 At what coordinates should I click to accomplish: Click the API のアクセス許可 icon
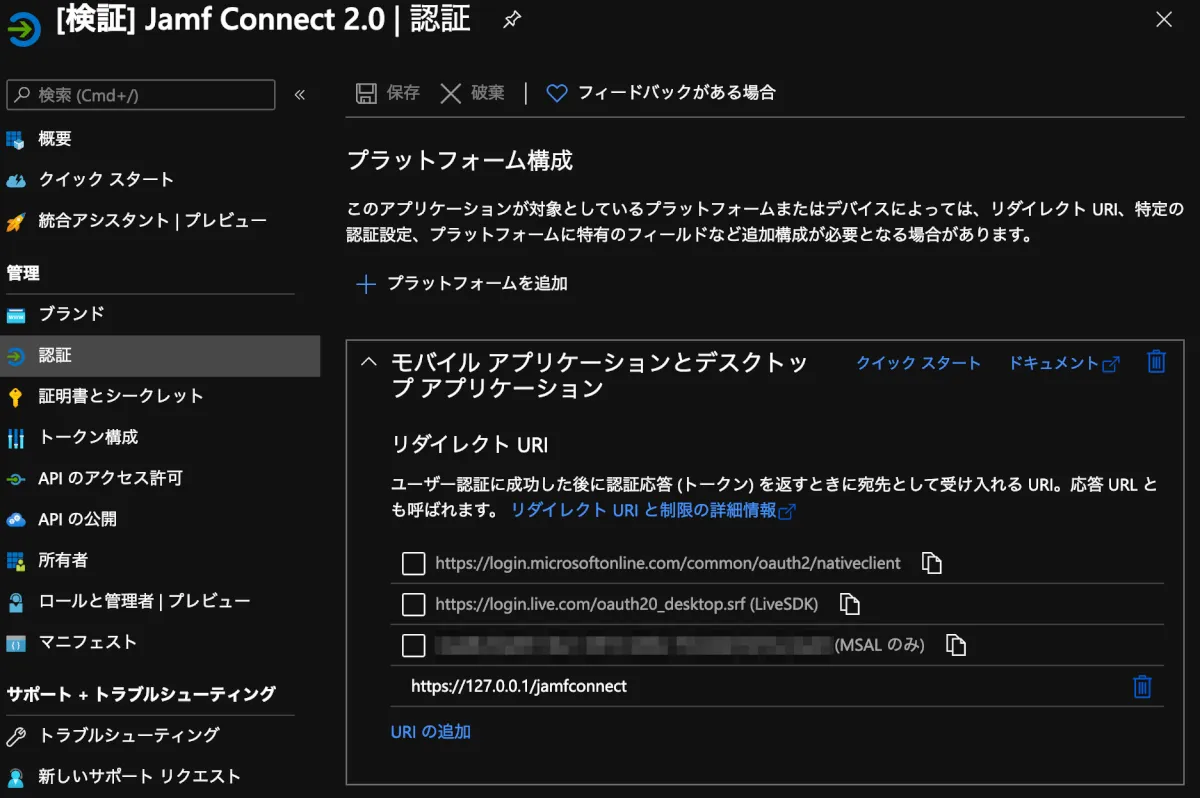pos(15,479)
